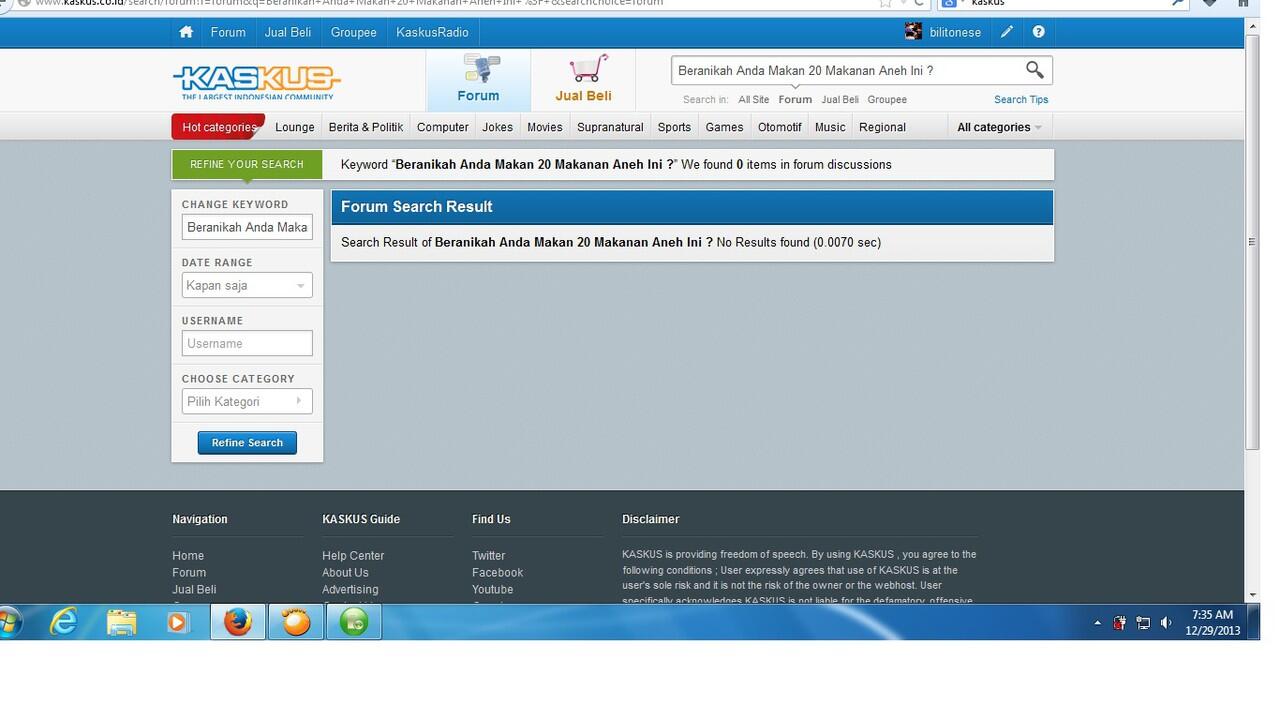
Task: Click the orange round app in taskbar
Action: tap(296, 622)
